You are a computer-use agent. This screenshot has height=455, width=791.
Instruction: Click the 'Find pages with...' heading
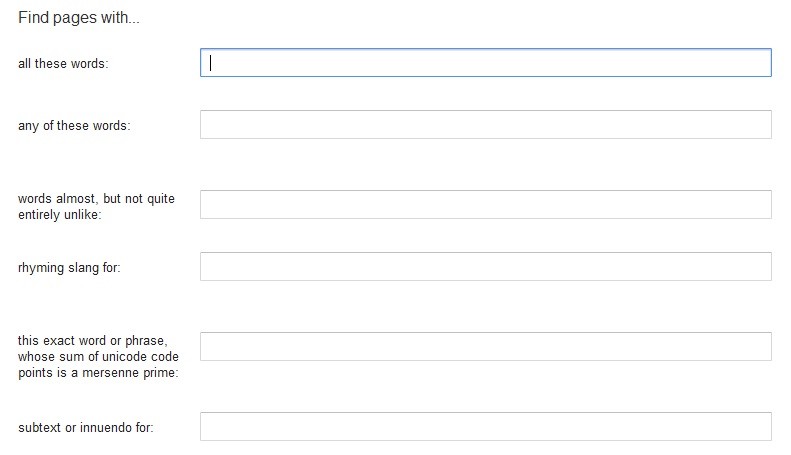79,18
